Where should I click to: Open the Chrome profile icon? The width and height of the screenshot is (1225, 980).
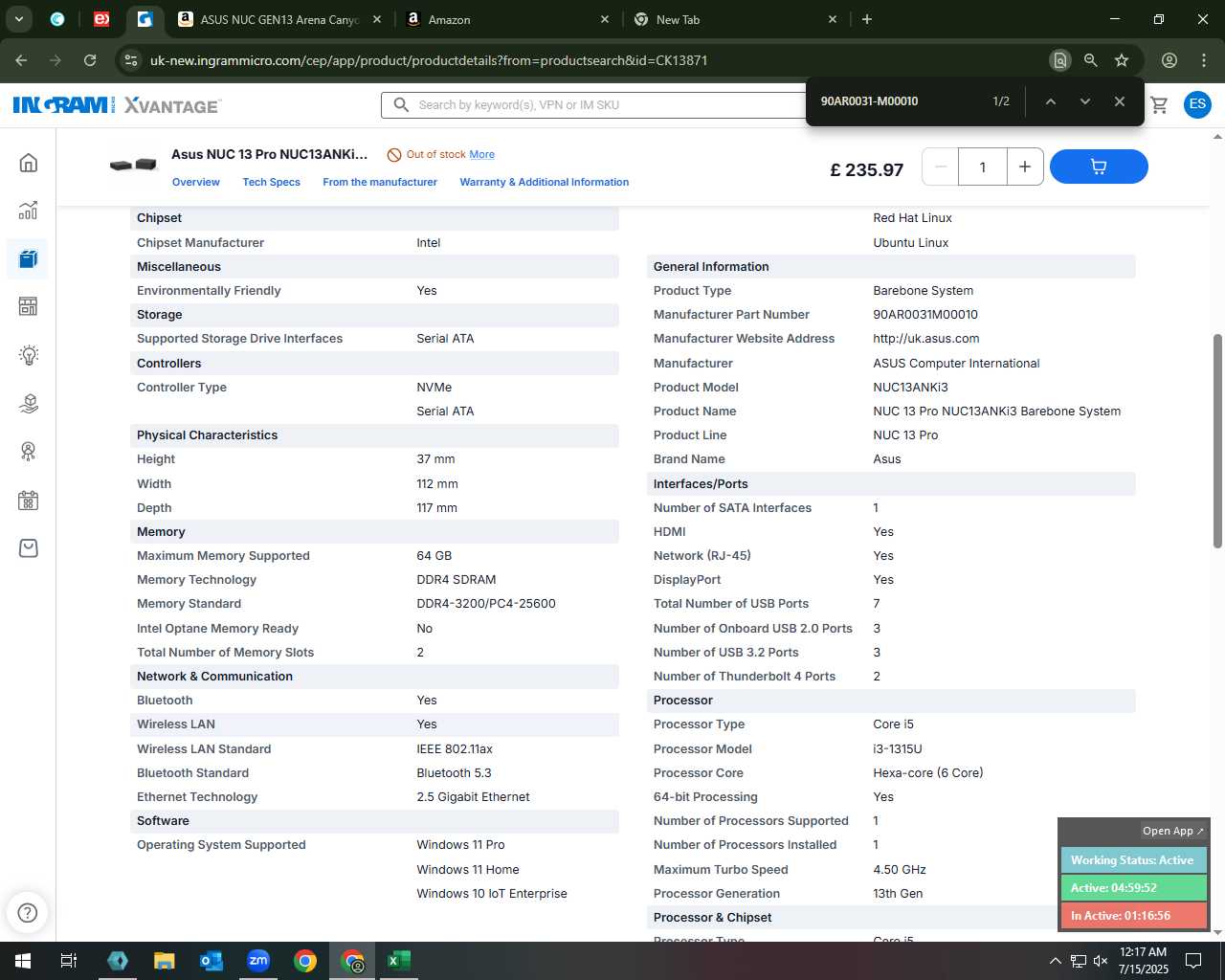1169,60
